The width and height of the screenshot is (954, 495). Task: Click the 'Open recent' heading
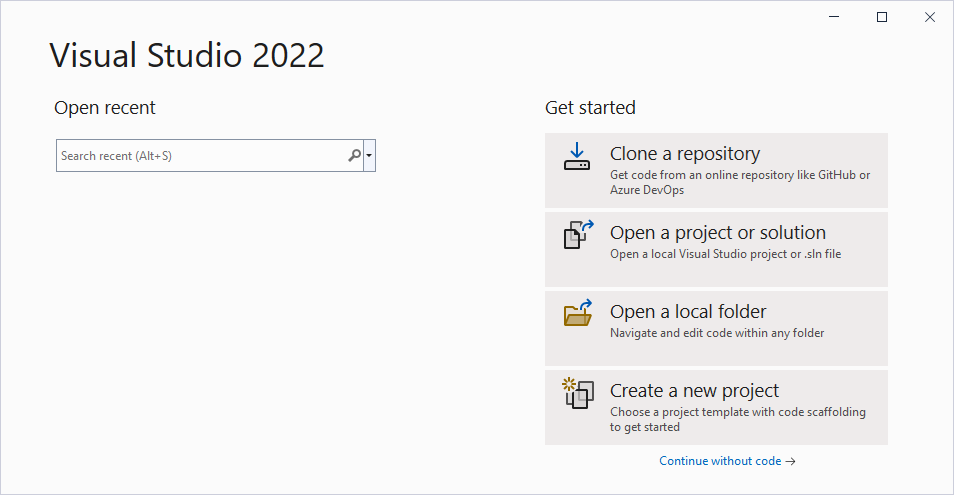pos(105,108)
